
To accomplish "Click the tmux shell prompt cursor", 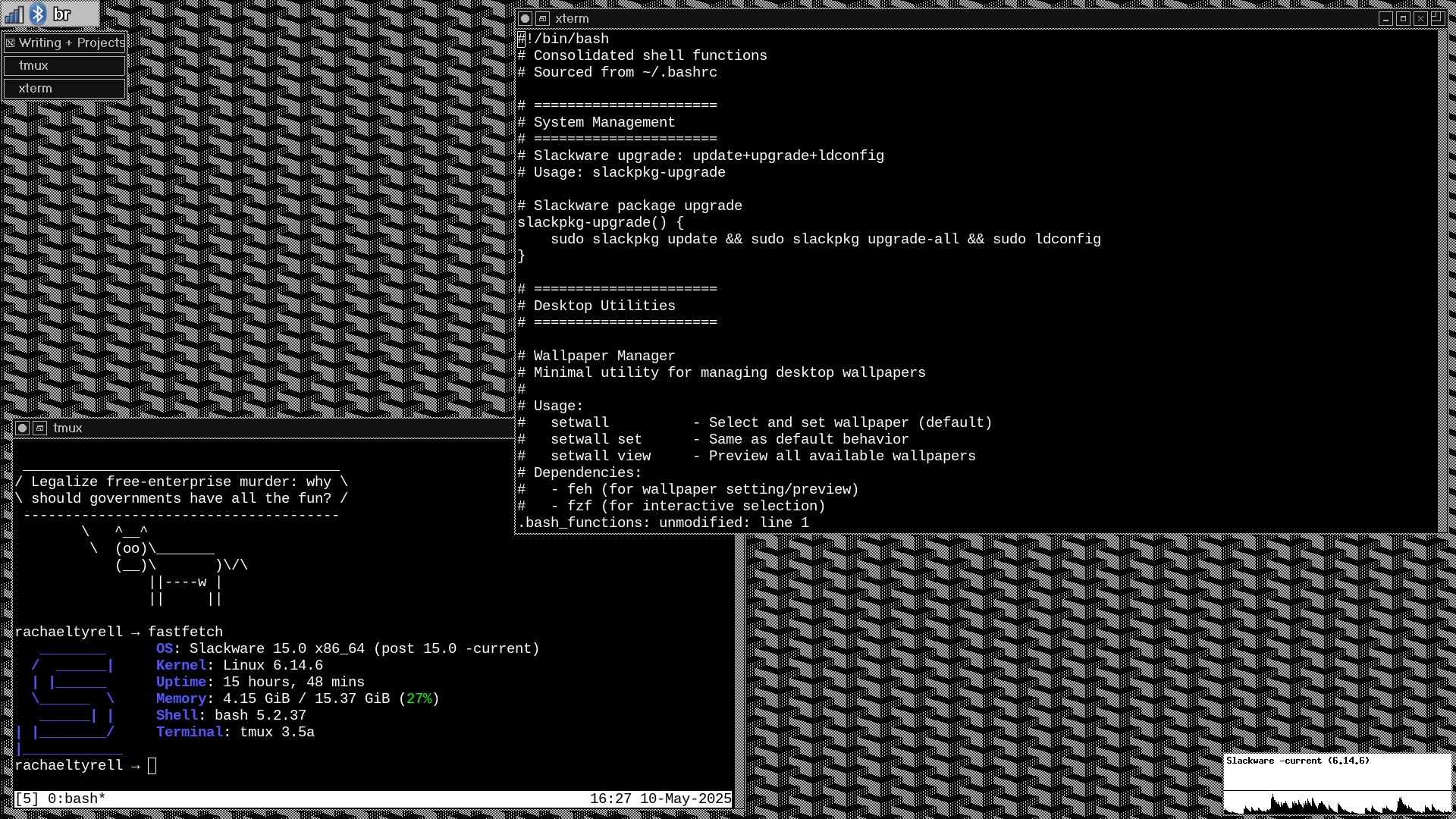I will 152,766.
